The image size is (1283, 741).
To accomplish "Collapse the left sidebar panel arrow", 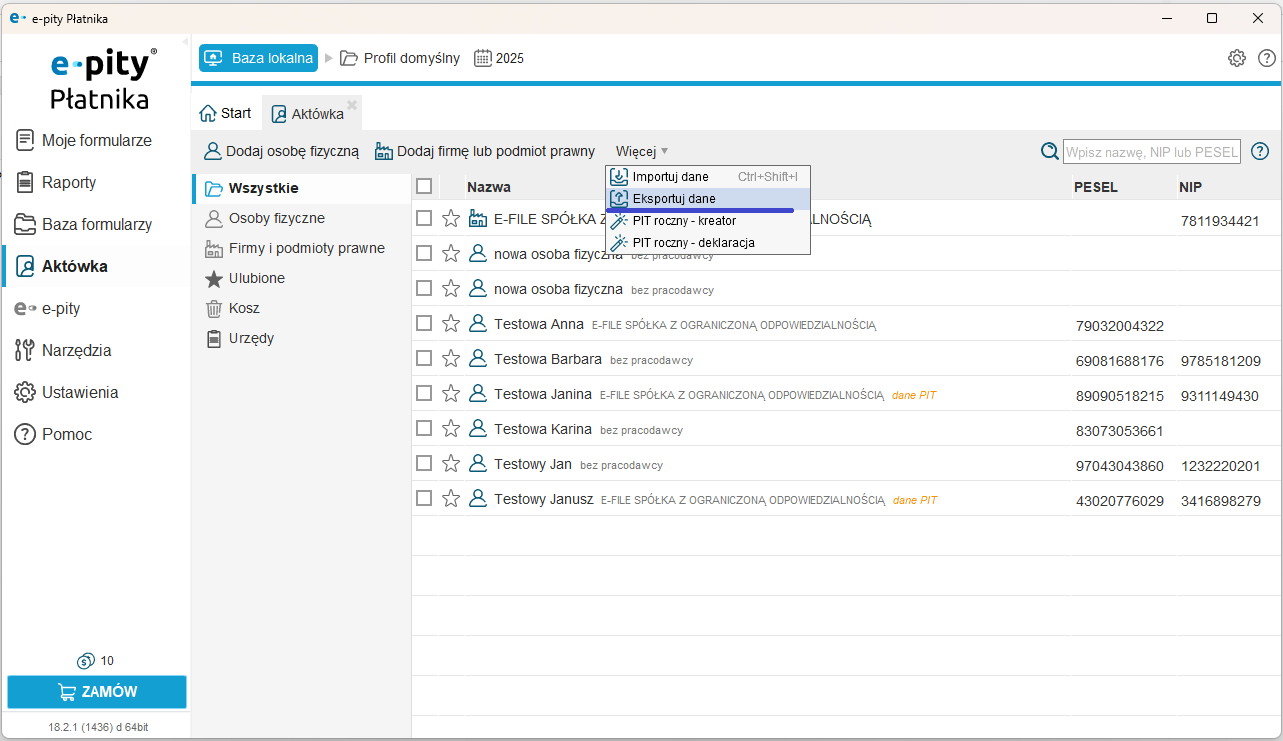I will click(x=185, y=42).
